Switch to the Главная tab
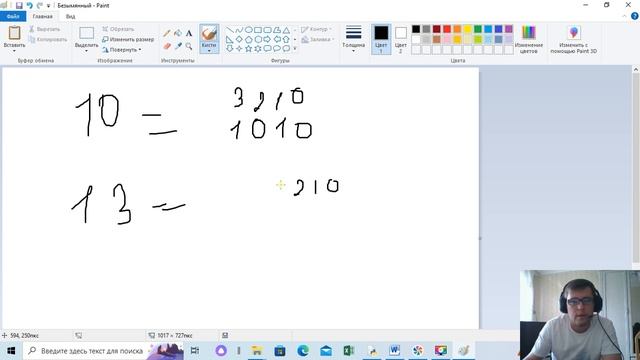Image resolution: width=640 pixels, height=360 pixels. tap(42, 16)
